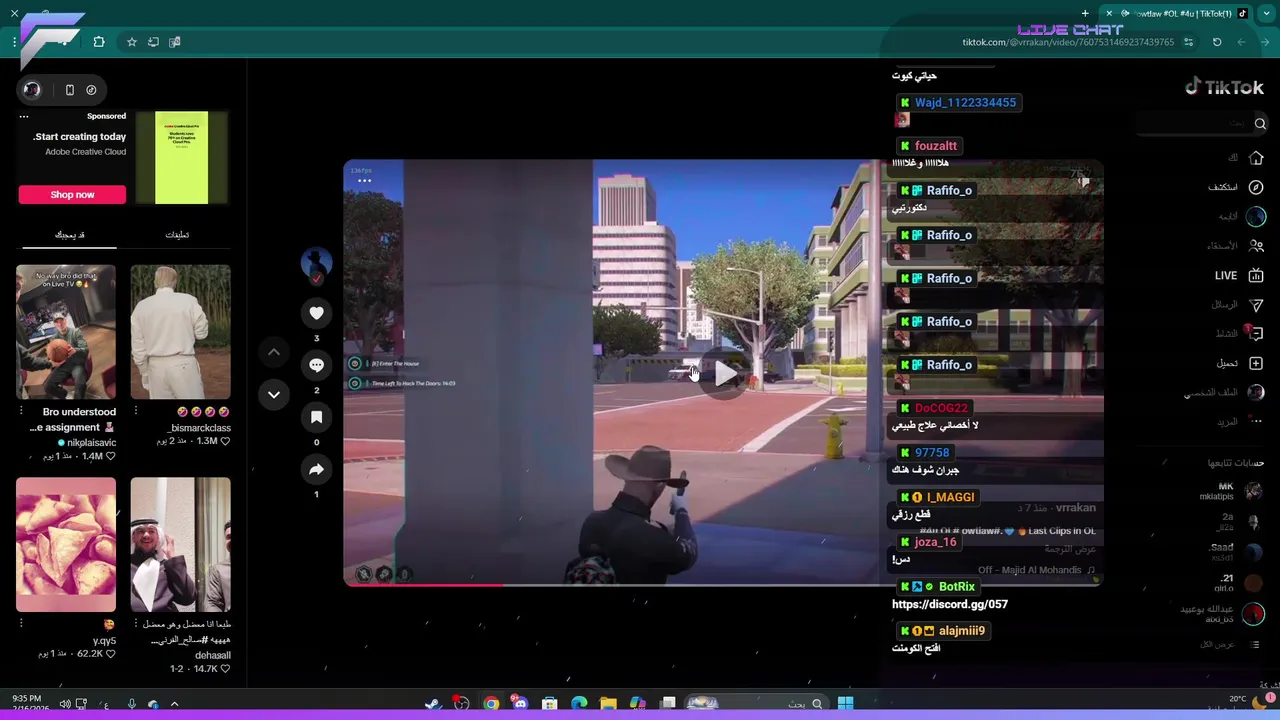Open the sponsored ad three-dot menu
This screenshot has width=1280, height=720.
coord(24,116)
